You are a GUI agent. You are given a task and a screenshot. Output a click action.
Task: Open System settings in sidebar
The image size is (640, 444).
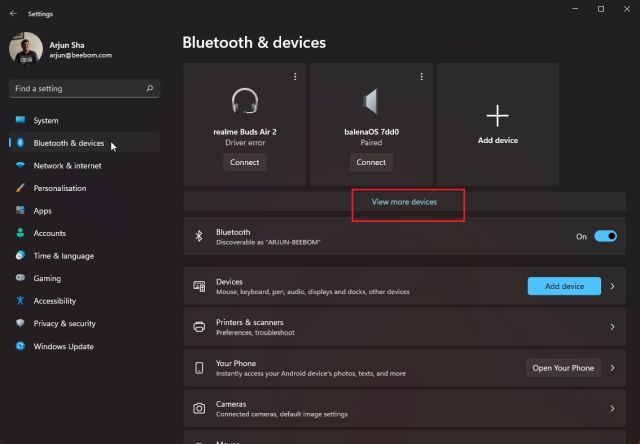point(84,120)
